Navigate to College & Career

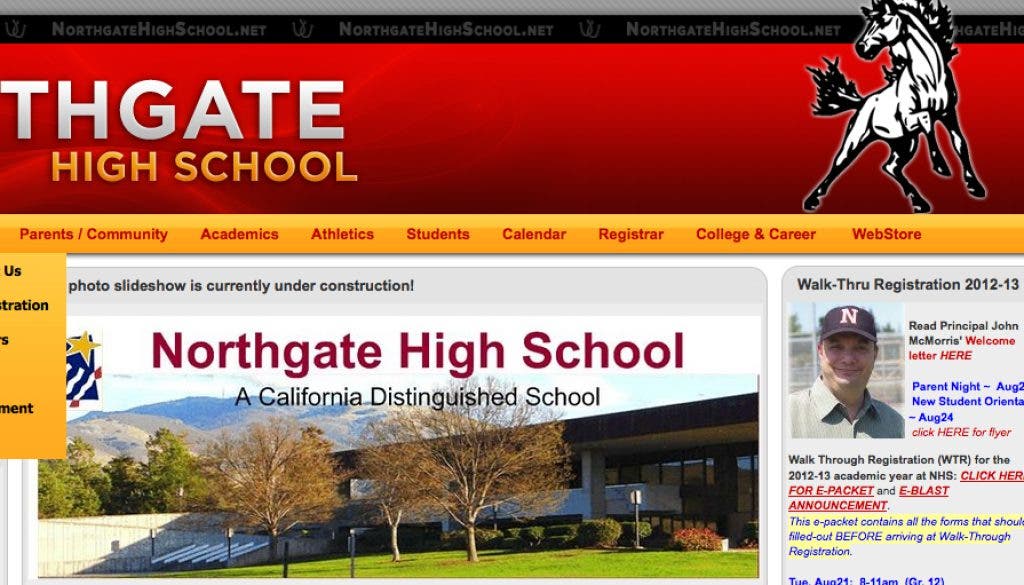coord(755,234)
